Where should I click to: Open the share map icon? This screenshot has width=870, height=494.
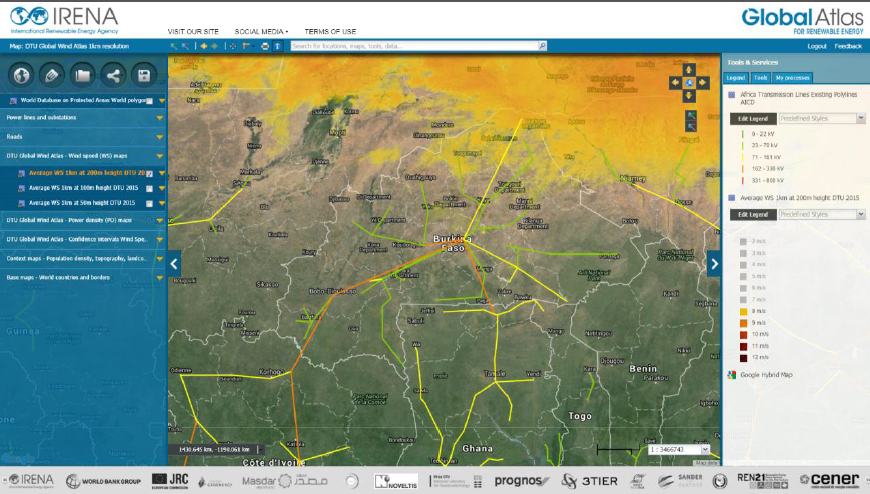[x=113, y=75]
